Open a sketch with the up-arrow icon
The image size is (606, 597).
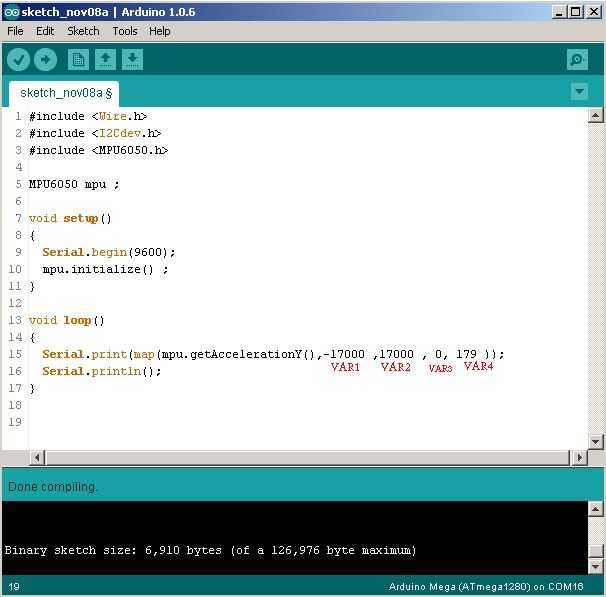point(105,60)
